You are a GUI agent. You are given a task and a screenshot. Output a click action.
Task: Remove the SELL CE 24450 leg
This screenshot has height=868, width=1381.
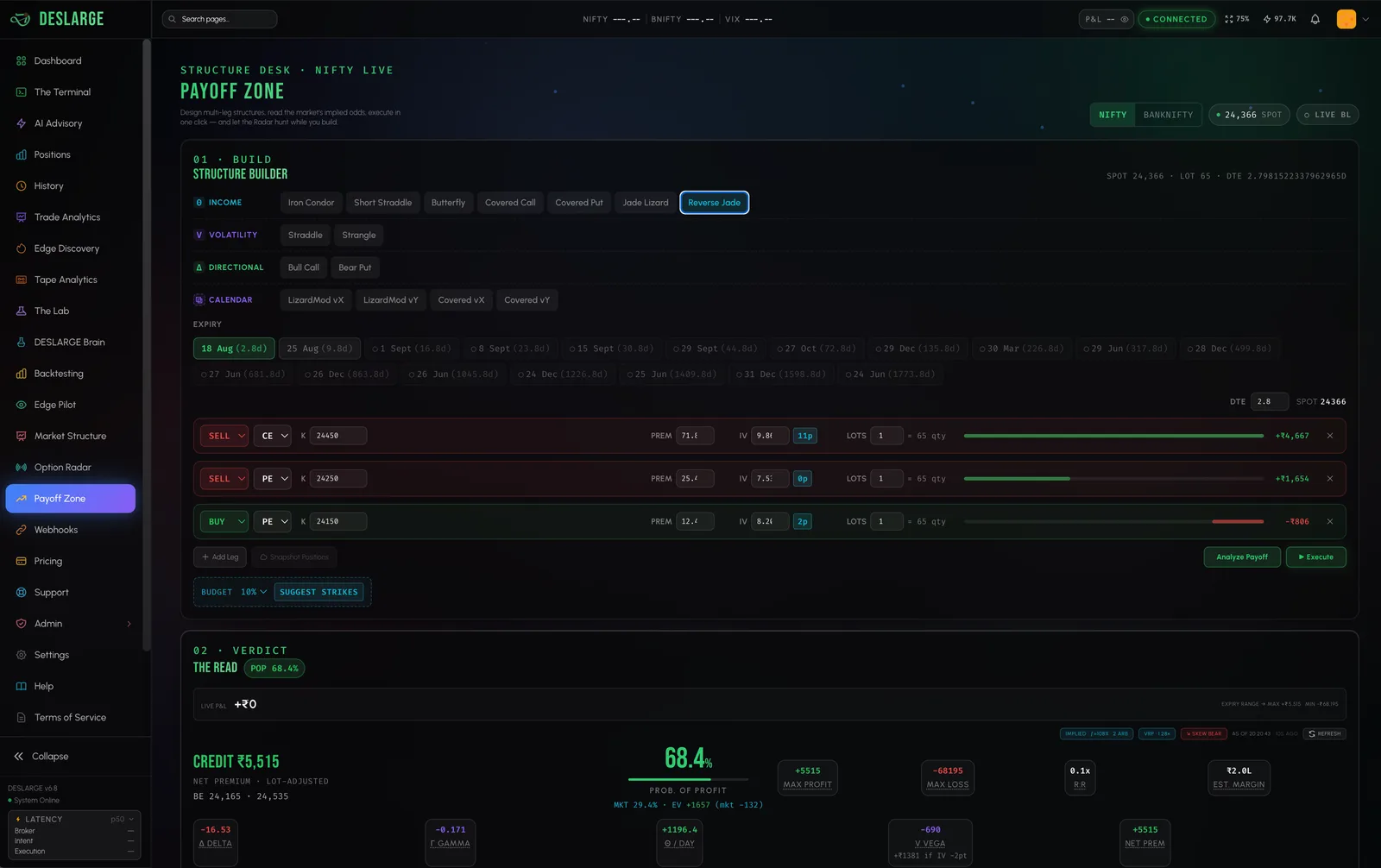tap(1330, 436)
